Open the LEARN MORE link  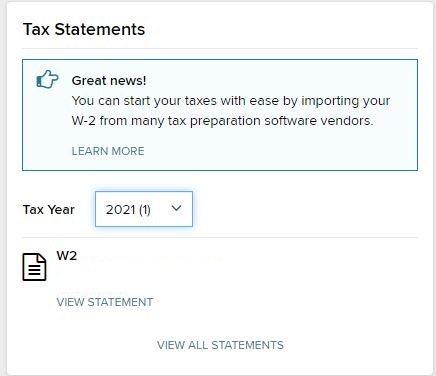108,151
